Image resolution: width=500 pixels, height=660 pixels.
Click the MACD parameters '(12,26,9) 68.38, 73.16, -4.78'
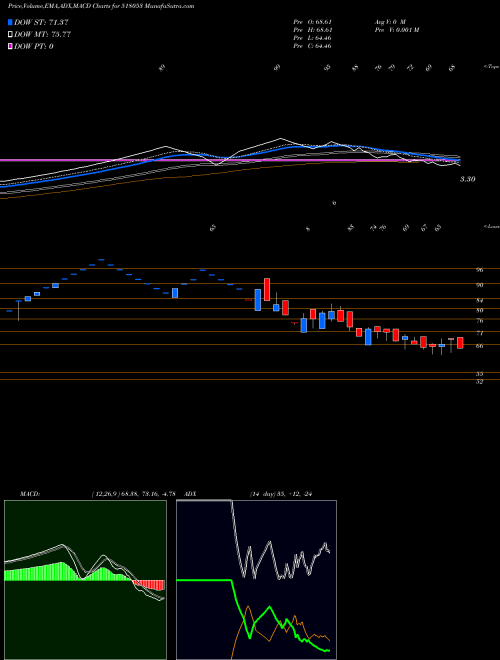pos(133,494)
